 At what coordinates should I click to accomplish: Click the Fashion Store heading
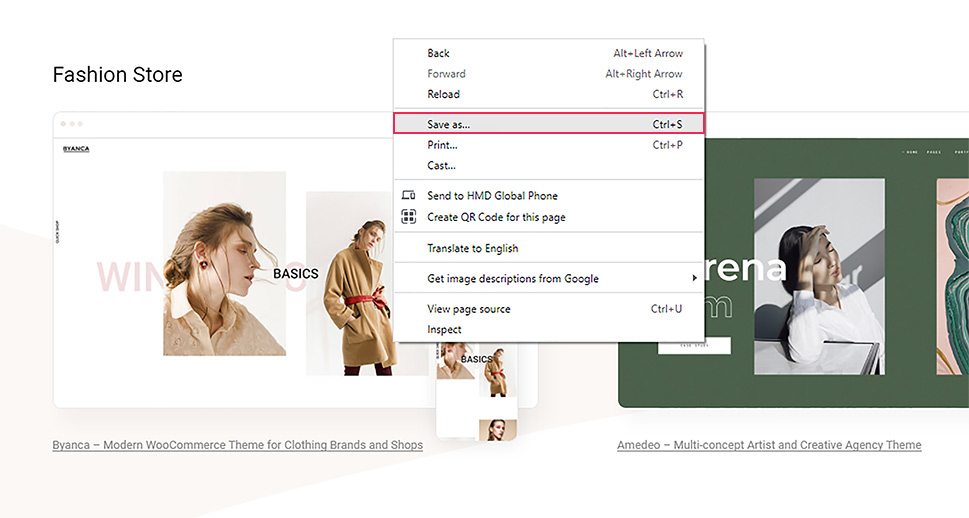[117, 75]
